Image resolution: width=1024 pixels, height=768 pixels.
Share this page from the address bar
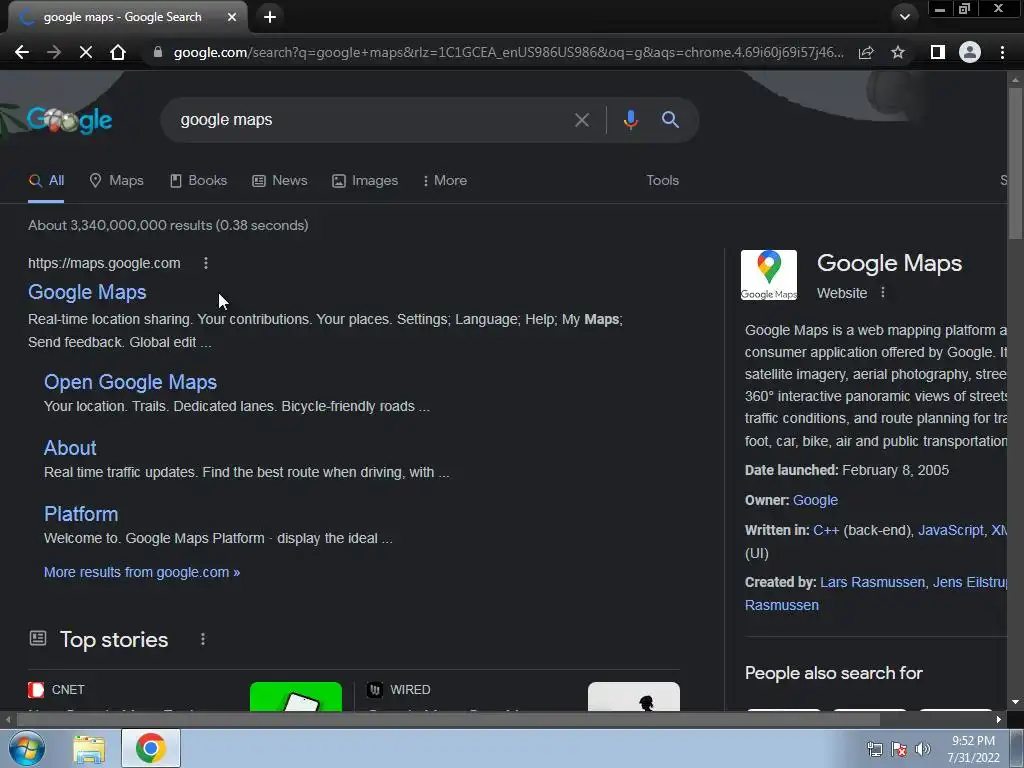tap(866, 52)
